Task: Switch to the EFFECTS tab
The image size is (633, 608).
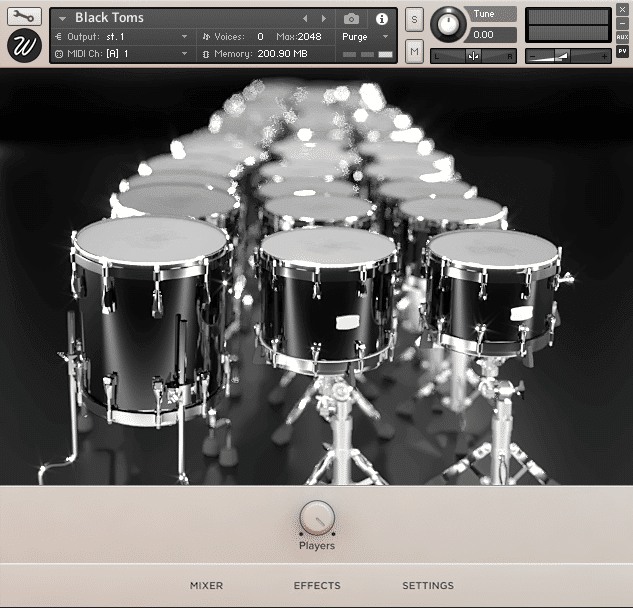Action: click(x=317, y=586)
